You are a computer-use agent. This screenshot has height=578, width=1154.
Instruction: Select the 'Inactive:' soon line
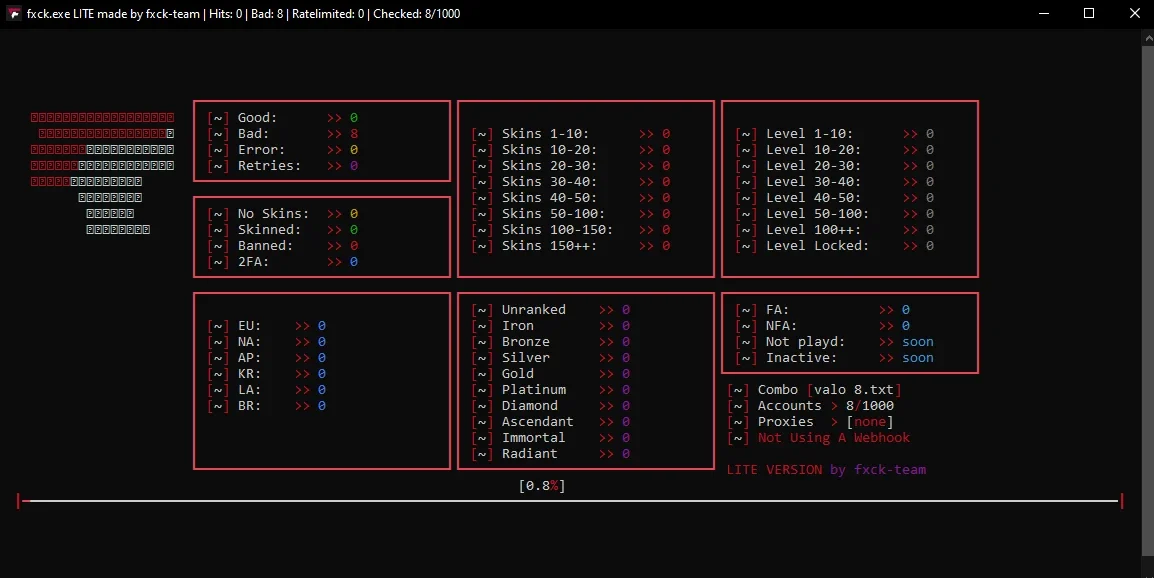[x=835, y=358]
